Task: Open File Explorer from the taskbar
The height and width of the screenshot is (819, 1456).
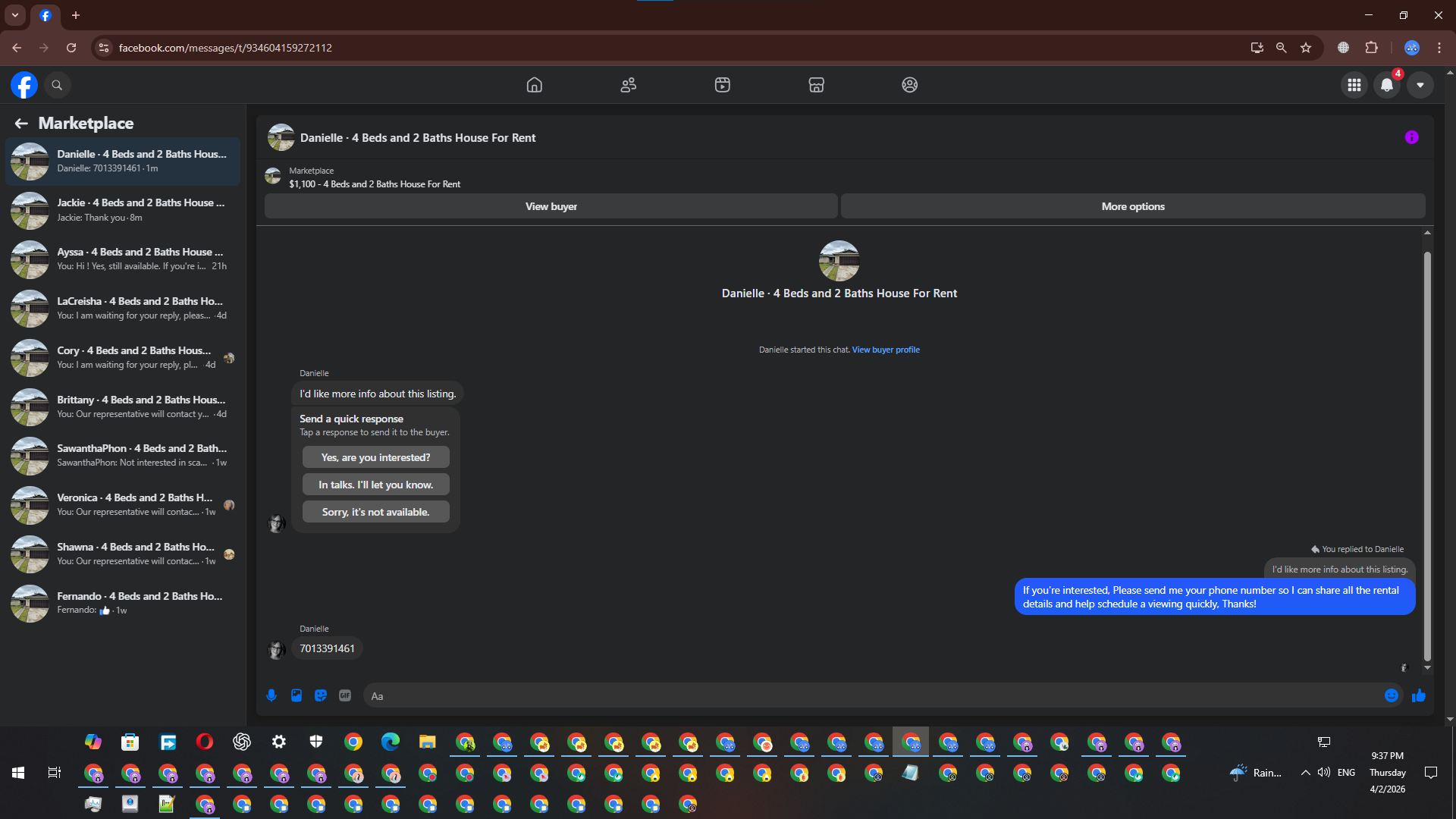Action: (x=428, y=742)
